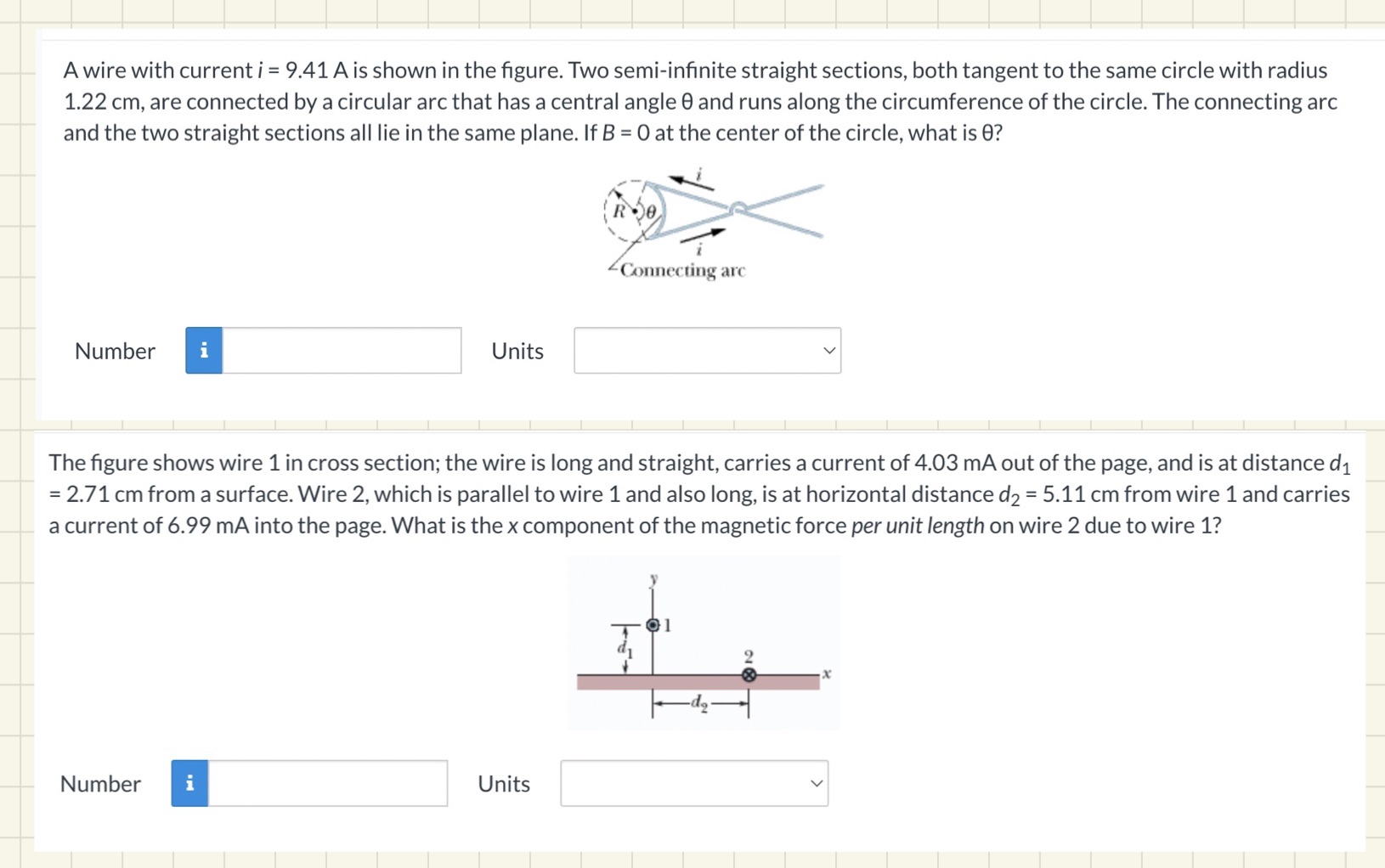Click the chevron on first Units selector
The width and height of the screenshot is (1385, 868).
coord(828,350)
